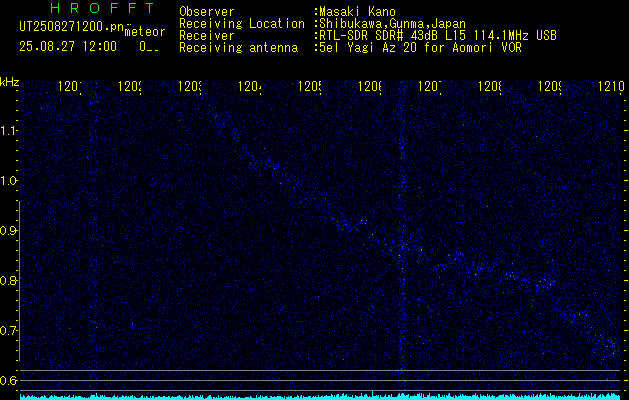Click the 1202 time marker
This screenshot has height=400, width=629.
(130, 86)
